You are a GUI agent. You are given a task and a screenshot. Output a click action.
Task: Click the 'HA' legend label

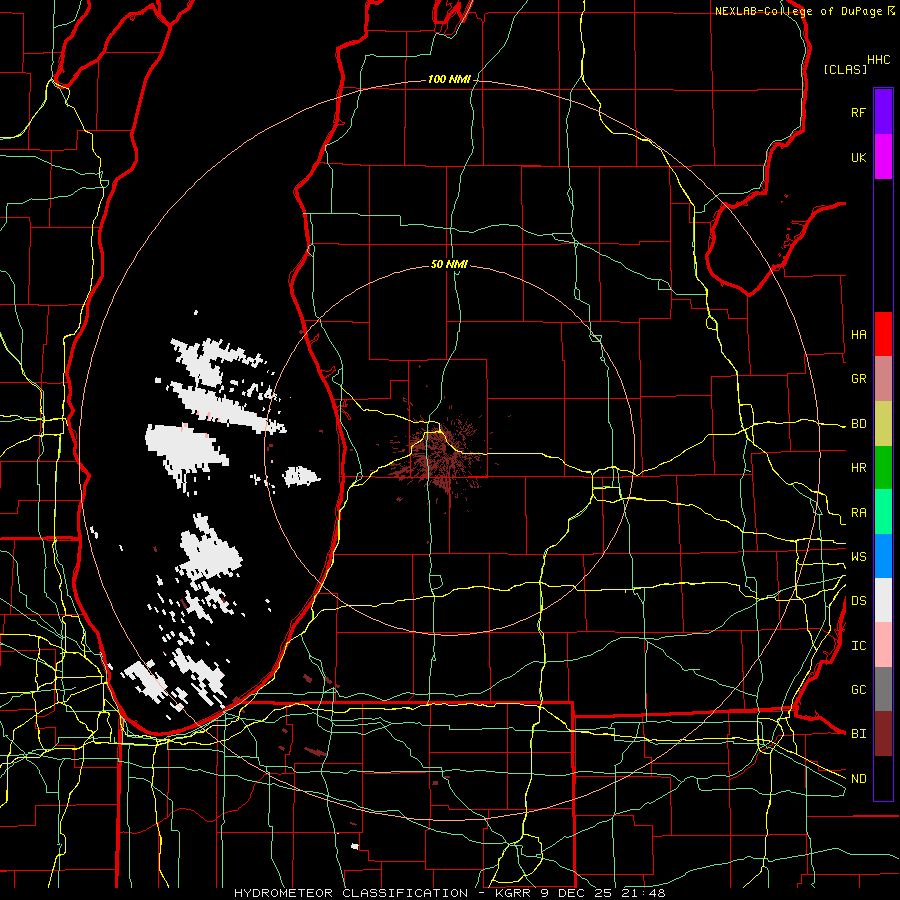[x=858, y=334]
